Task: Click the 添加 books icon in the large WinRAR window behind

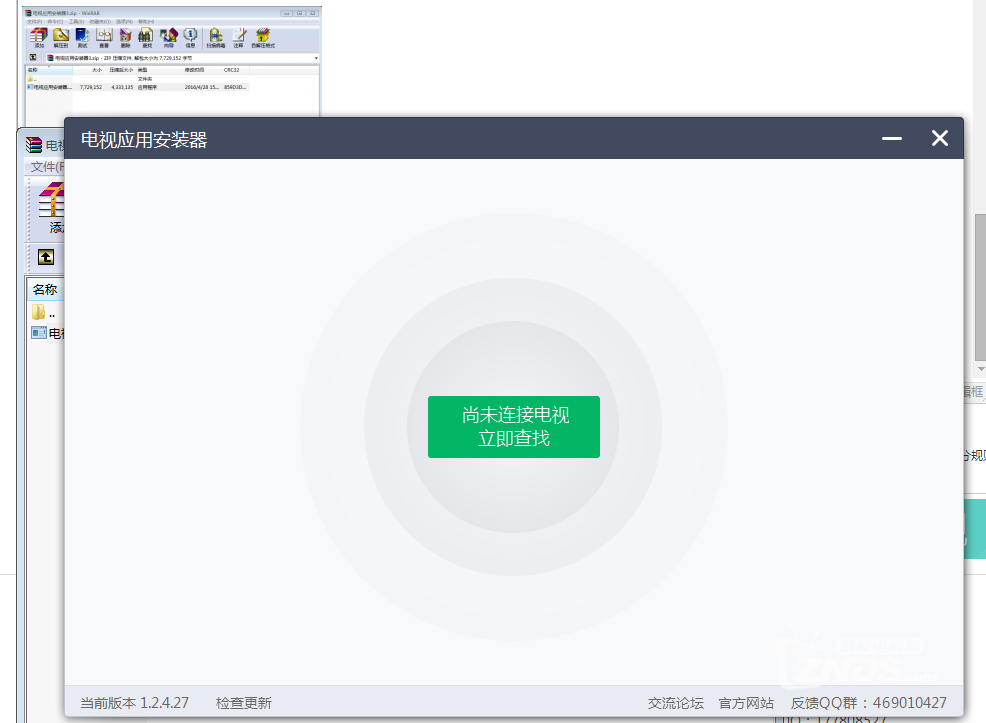Action: pyautogui.click(x=52, y=207)
